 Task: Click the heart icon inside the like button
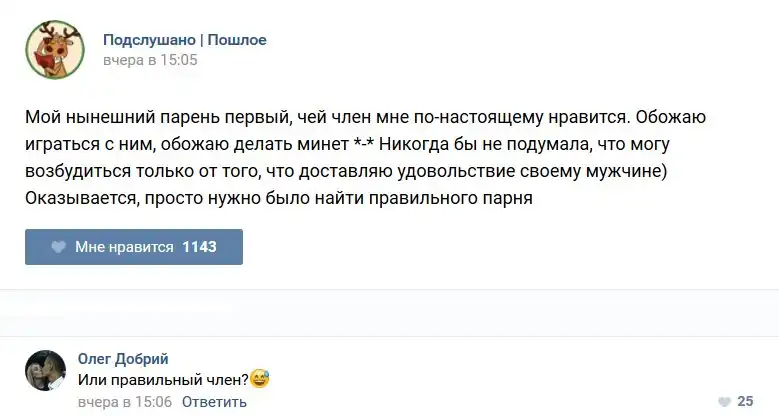point(58,247)
